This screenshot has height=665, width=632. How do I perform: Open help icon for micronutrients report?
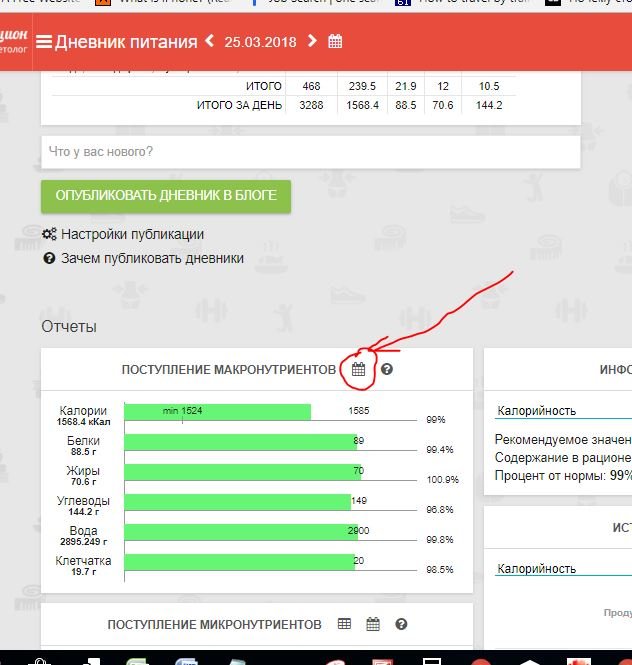pyautogui.click(x=401, y=624)
